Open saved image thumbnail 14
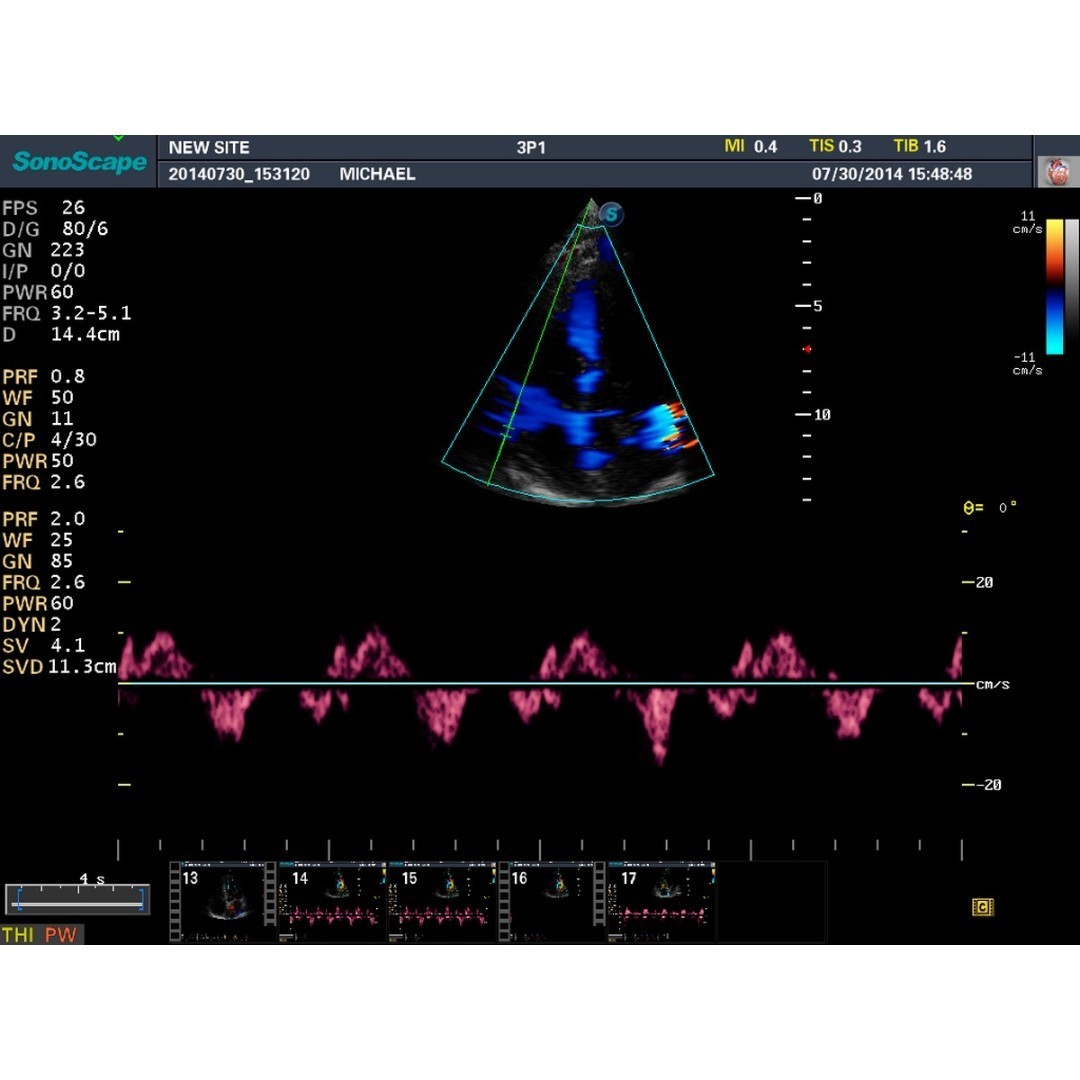1080x1080 pixels. (x=332, y=902)
